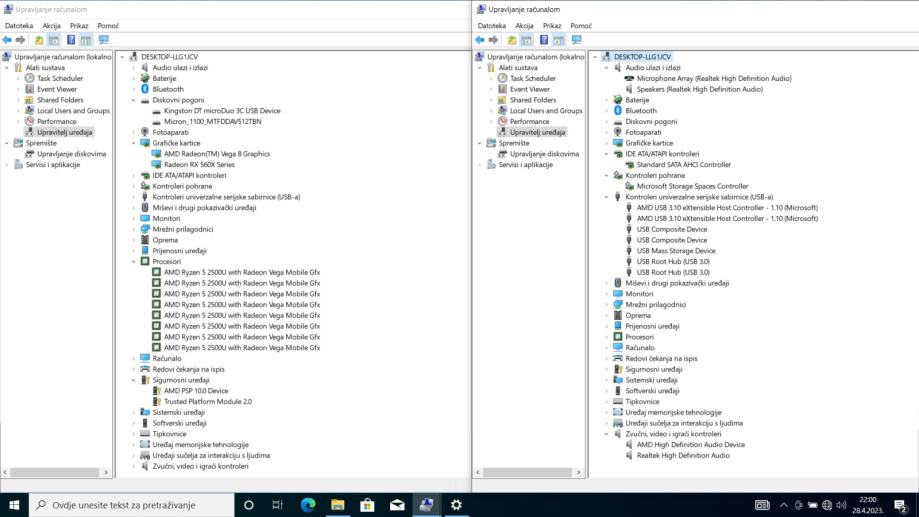Select Event Viewer in right window sidebar

(530, 89)
